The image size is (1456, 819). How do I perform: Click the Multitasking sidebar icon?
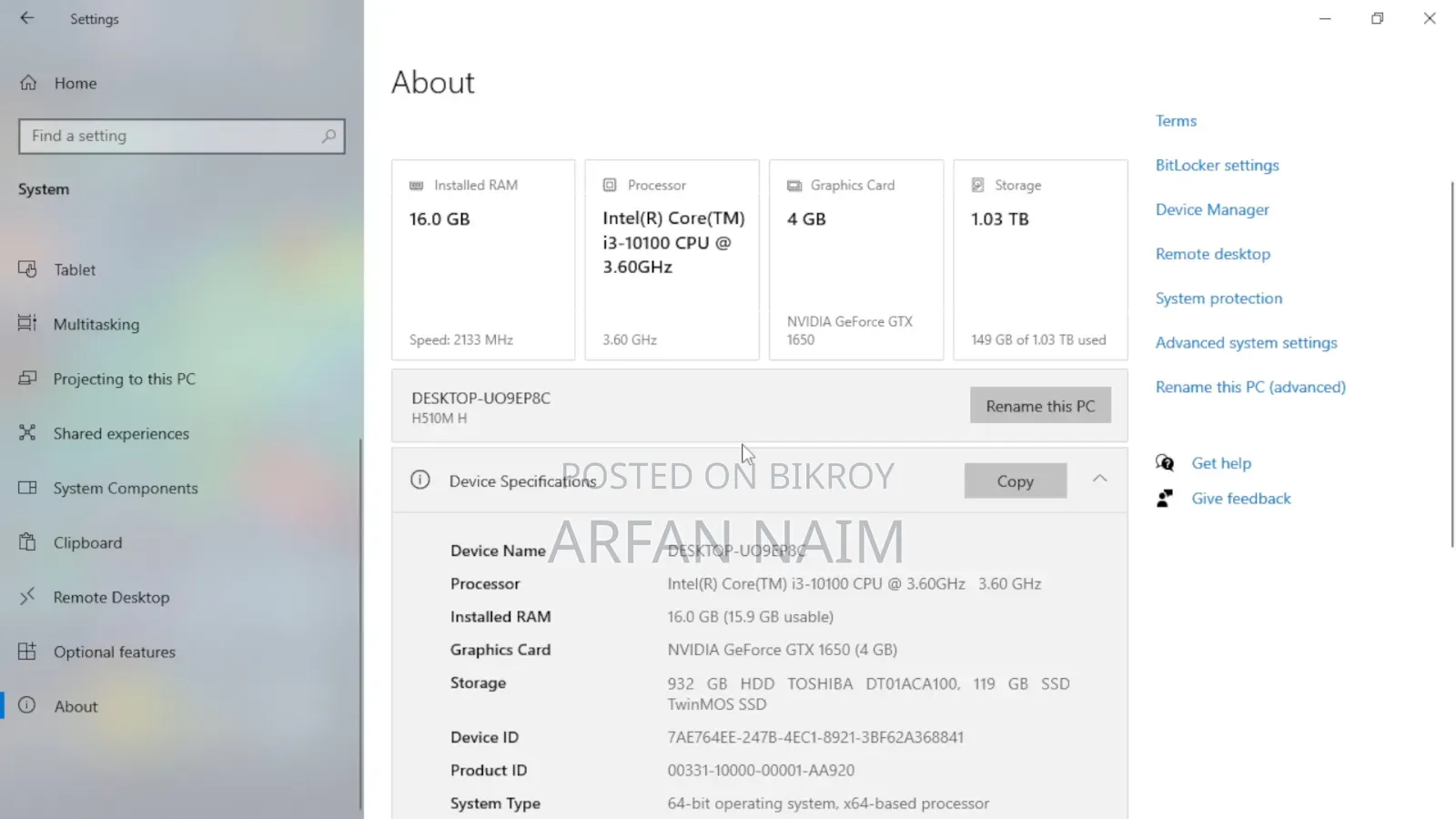click(x=27, y=324)
